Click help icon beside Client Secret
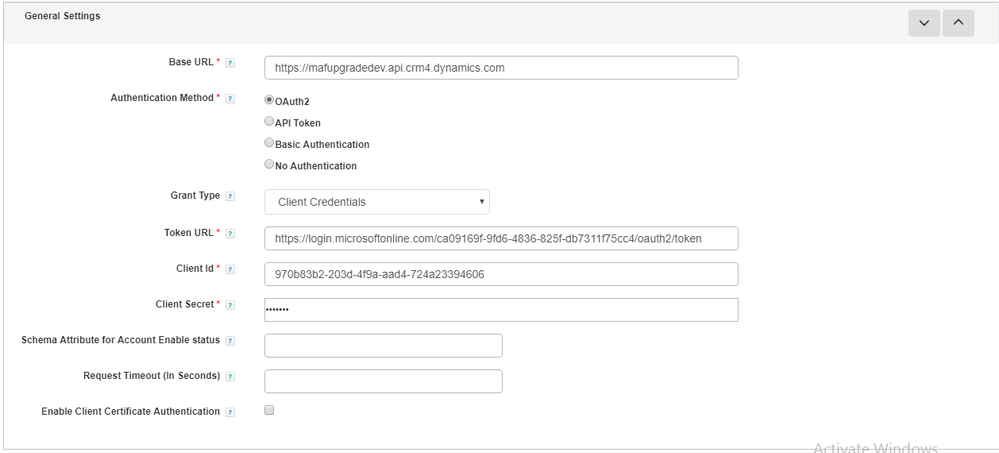Screen dimensions: 999x453 (x=230, y=305)
